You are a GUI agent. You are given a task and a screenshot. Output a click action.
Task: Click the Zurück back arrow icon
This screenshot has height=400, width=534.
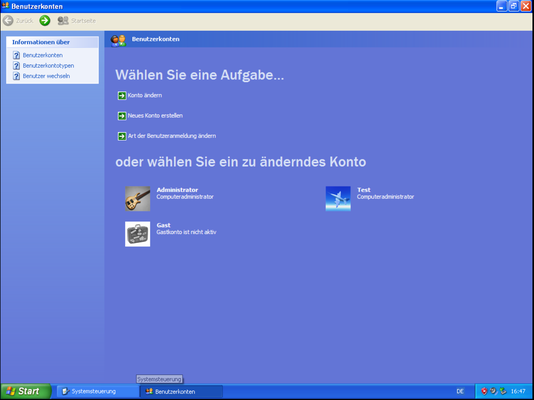tap(8, 21)
